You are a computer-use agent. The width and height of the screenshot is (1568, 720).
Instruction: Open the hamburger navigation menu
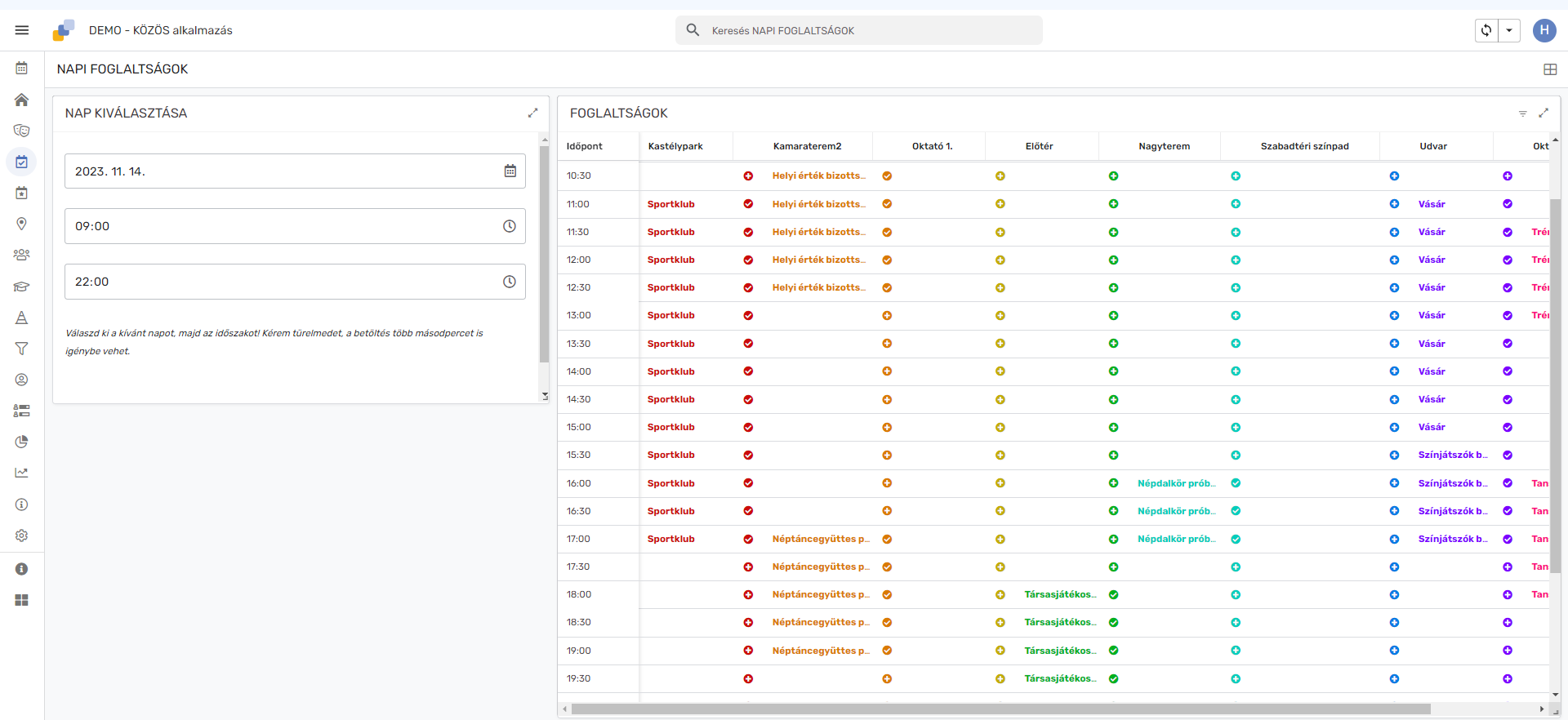point(22,30)
